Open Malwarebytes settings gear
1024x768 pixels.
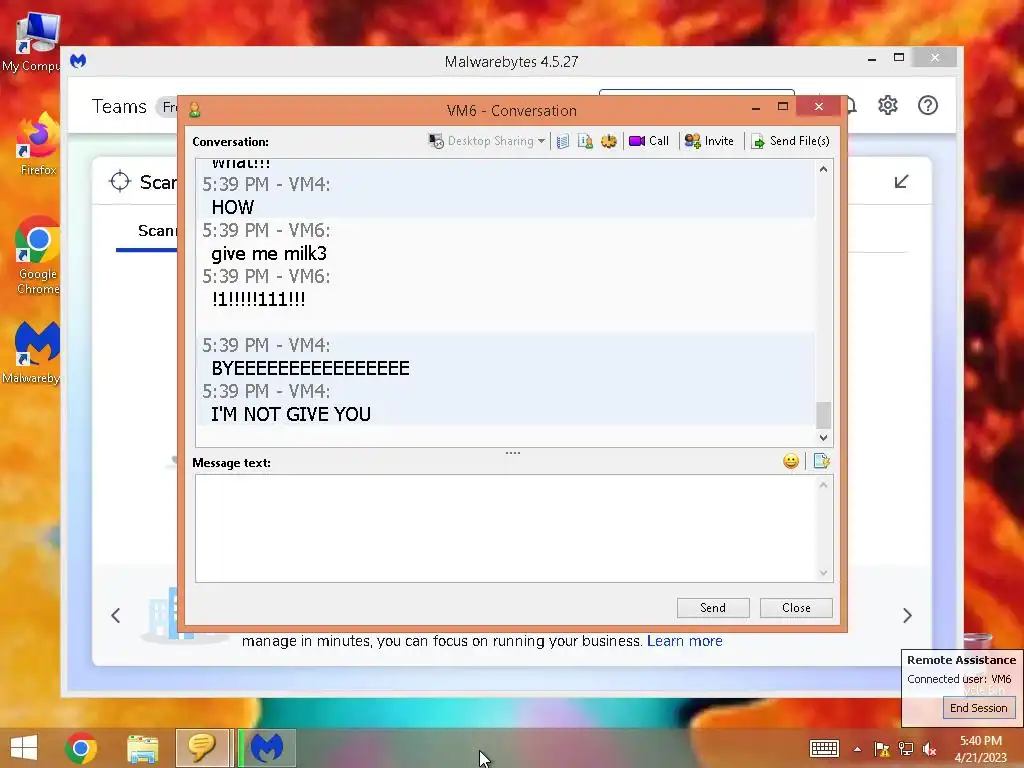point(888,105)
